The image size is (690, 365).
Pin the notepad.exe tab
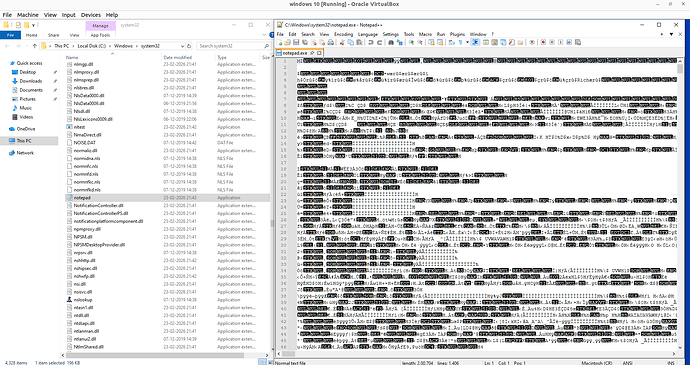pos(312,53)
